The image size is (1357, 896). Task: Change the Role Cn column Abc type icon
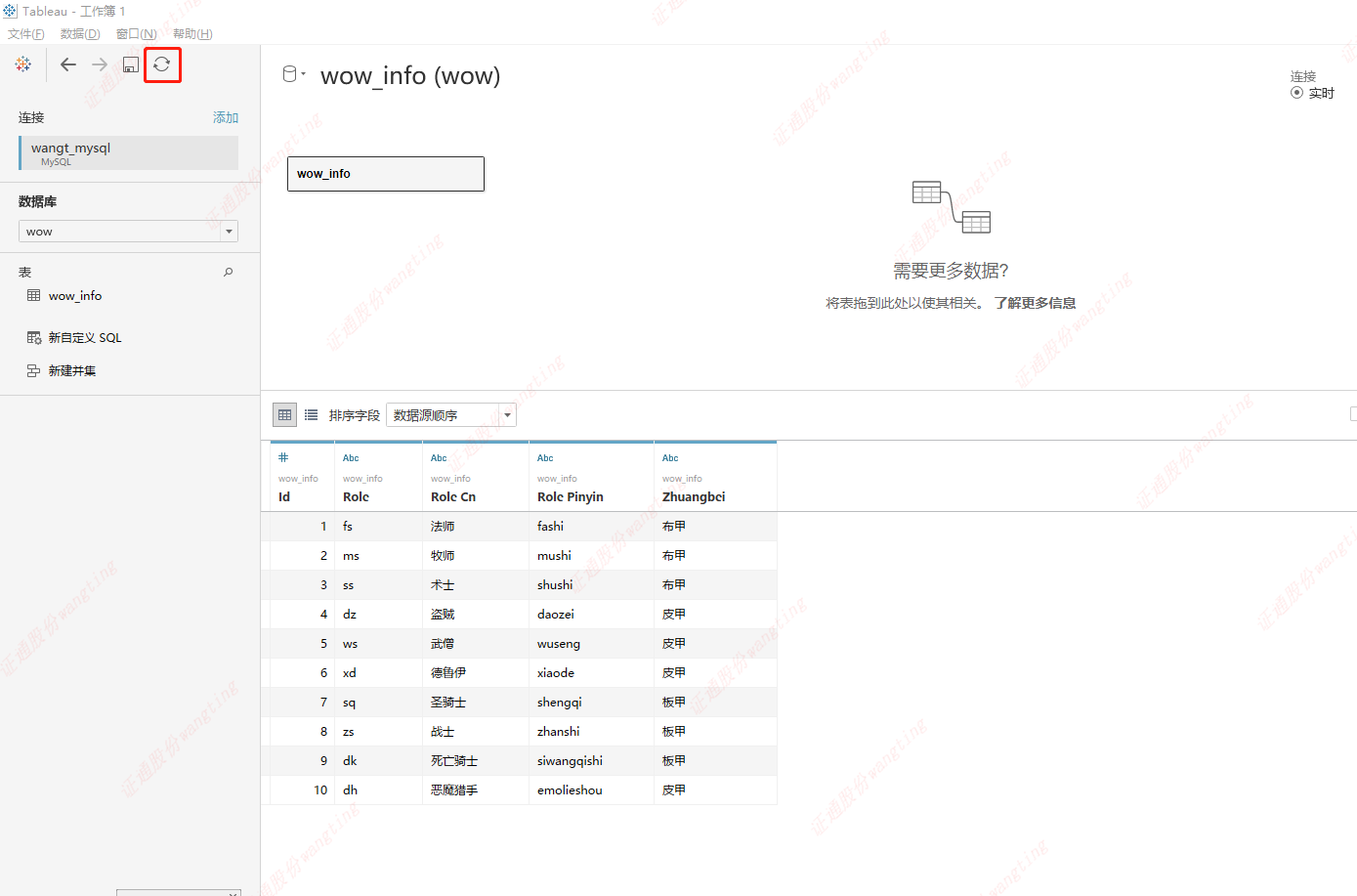439,458
